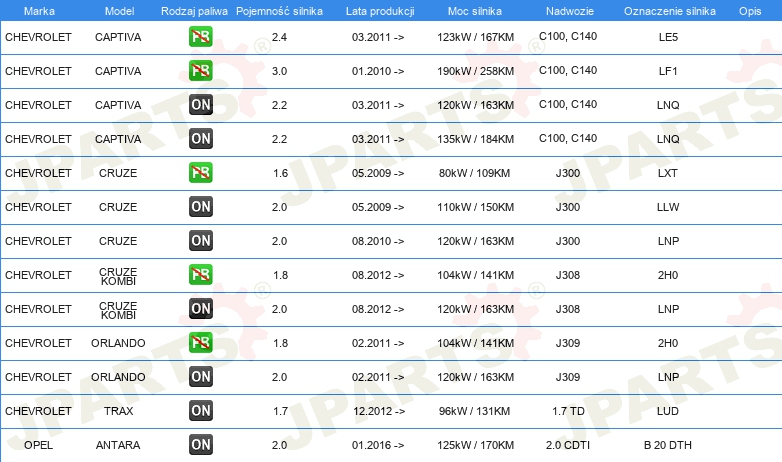The height and width of the screenshot is (462, 782).
Task: Click the 190kW / 258KM power value
Action: [475, 71]
